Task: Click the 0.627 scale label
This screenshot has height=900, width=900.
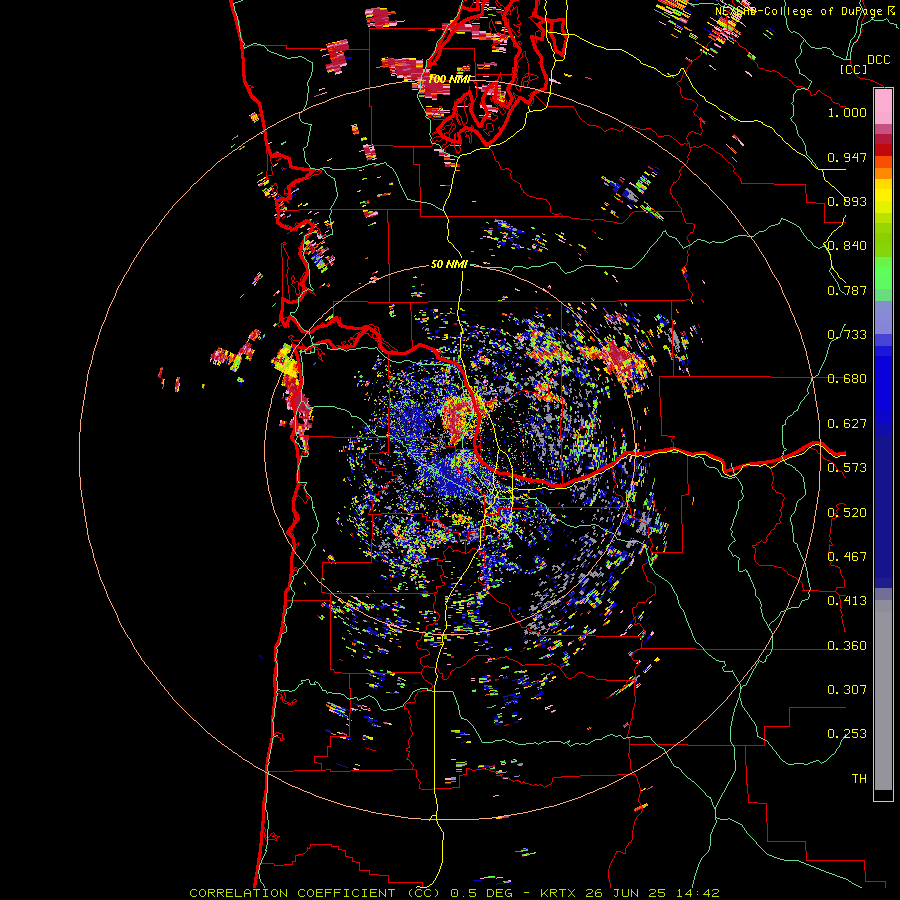Action: click(x=847, y=424)
